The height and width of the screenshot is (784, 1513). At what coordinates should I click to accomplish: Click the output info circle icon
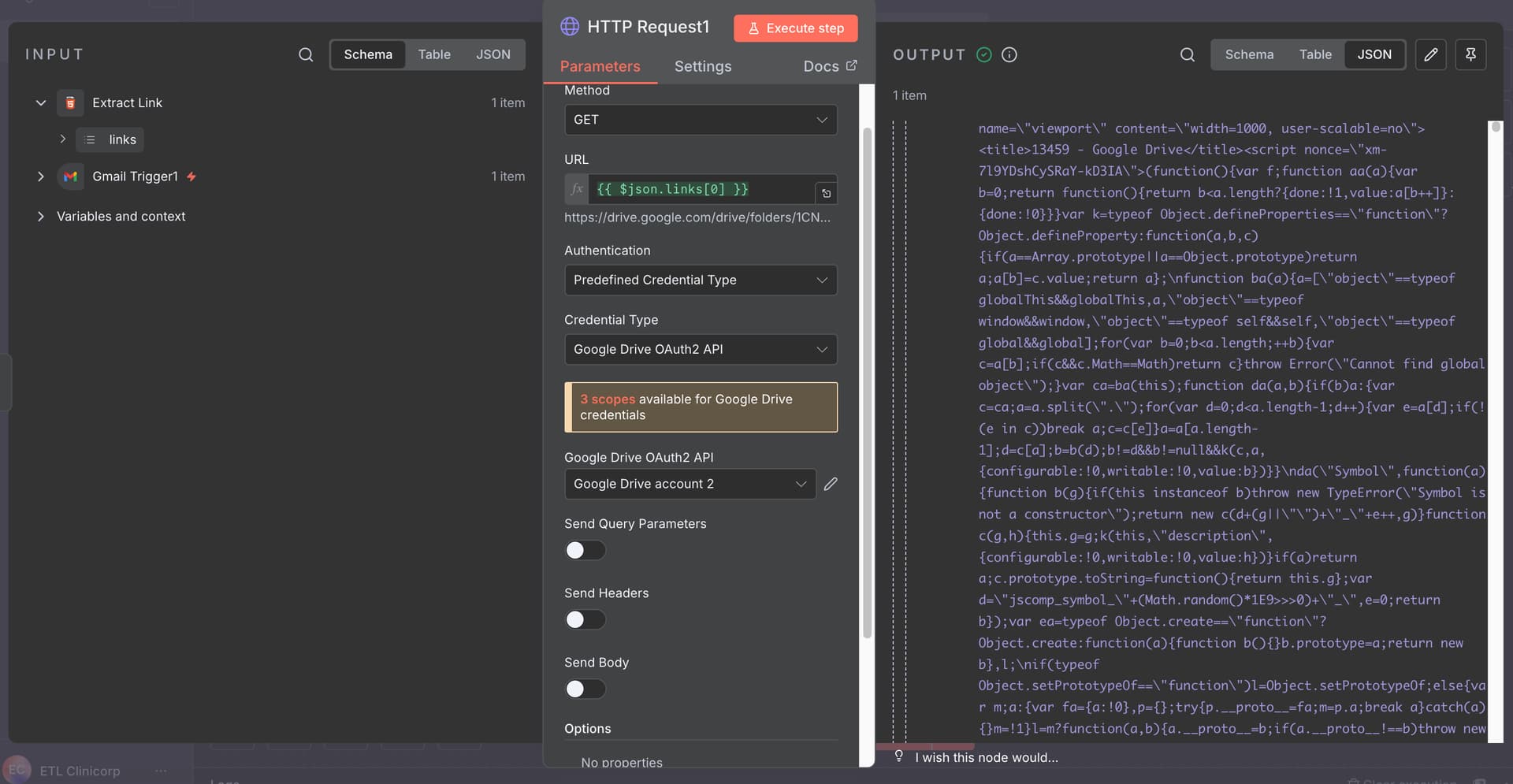click(1009, 54)
